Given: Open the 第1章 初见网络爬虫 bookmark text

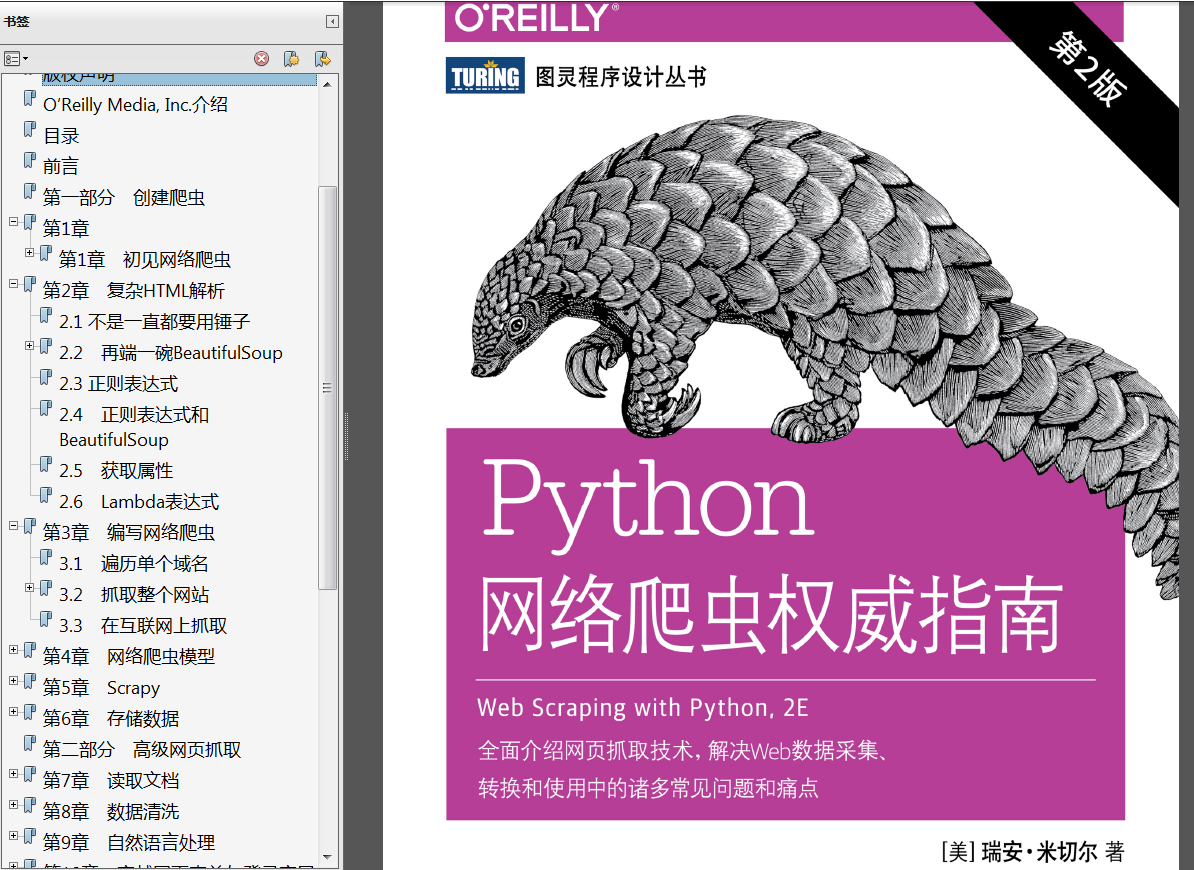Looking at the screenshot, I should coord(145,260).
